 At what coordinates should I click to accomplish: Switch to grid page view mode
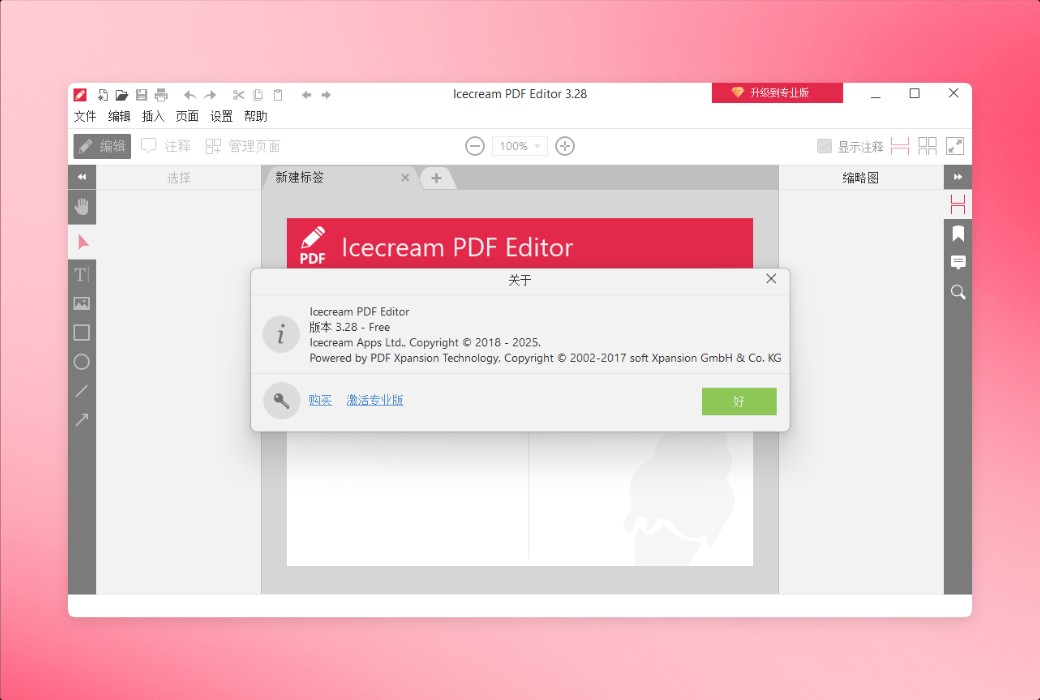point(927,146)
